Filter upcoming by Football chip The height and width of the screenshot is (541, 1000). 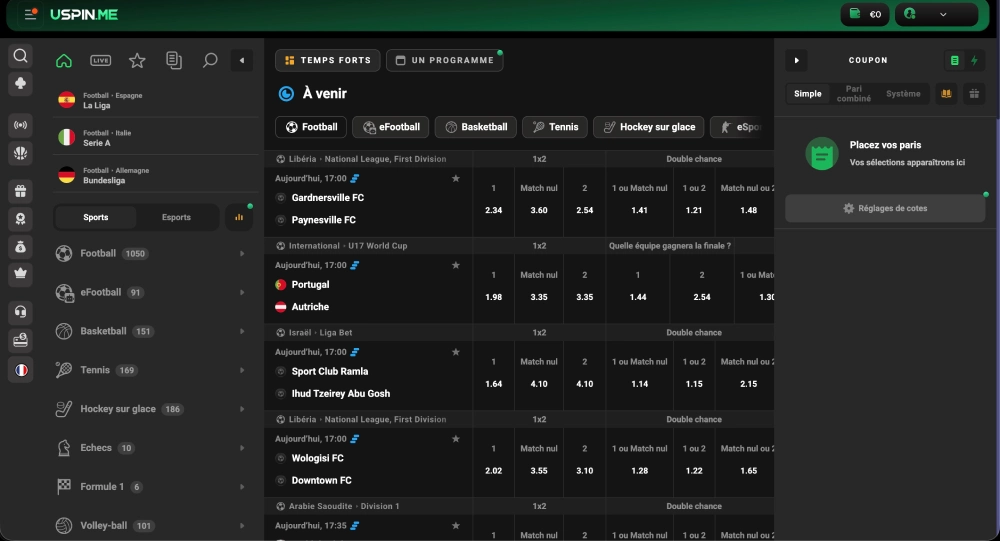311,127
